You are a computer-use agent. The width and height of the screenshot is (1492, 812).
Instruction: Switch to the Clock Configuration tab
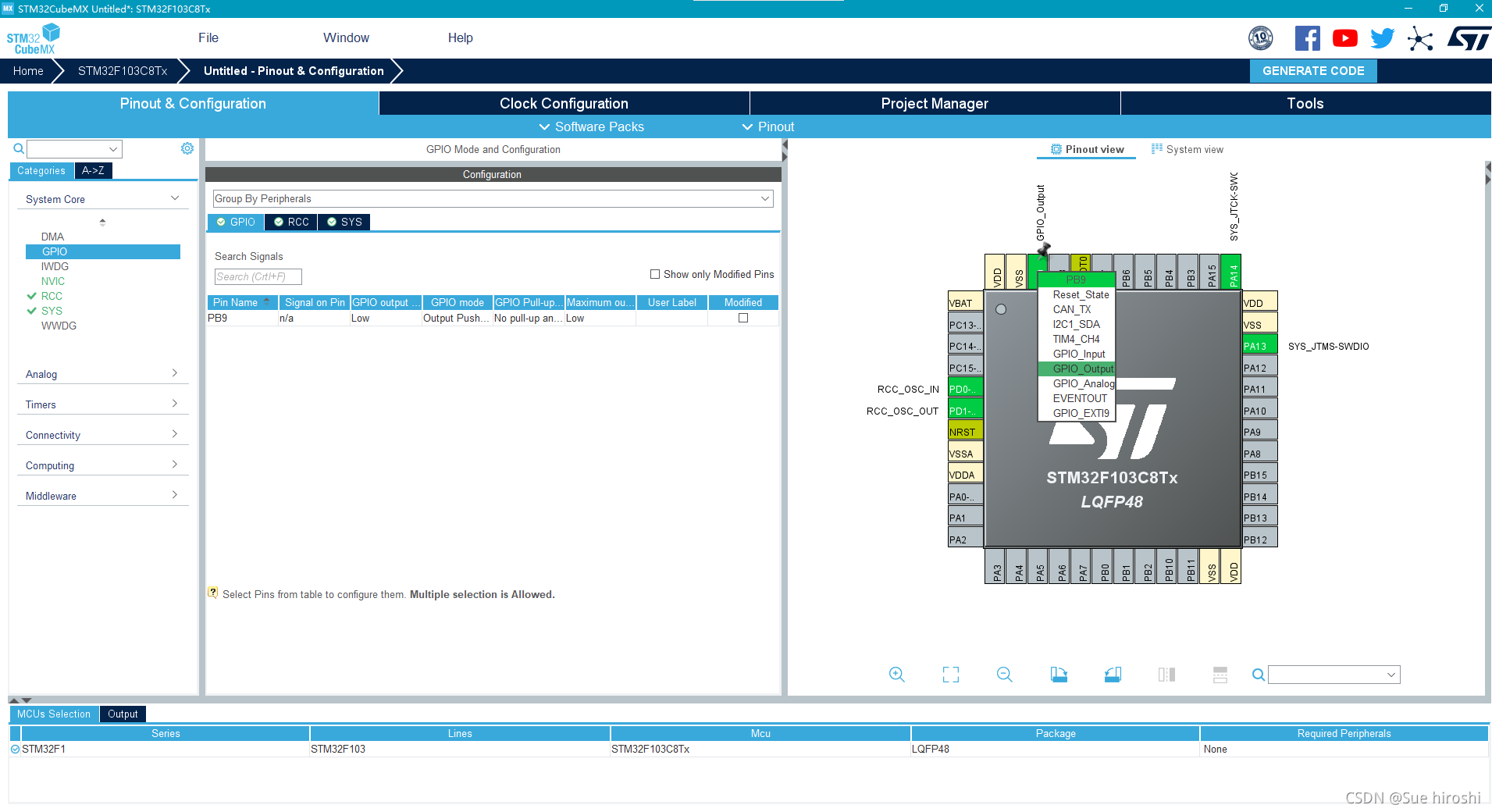point(564,103)
